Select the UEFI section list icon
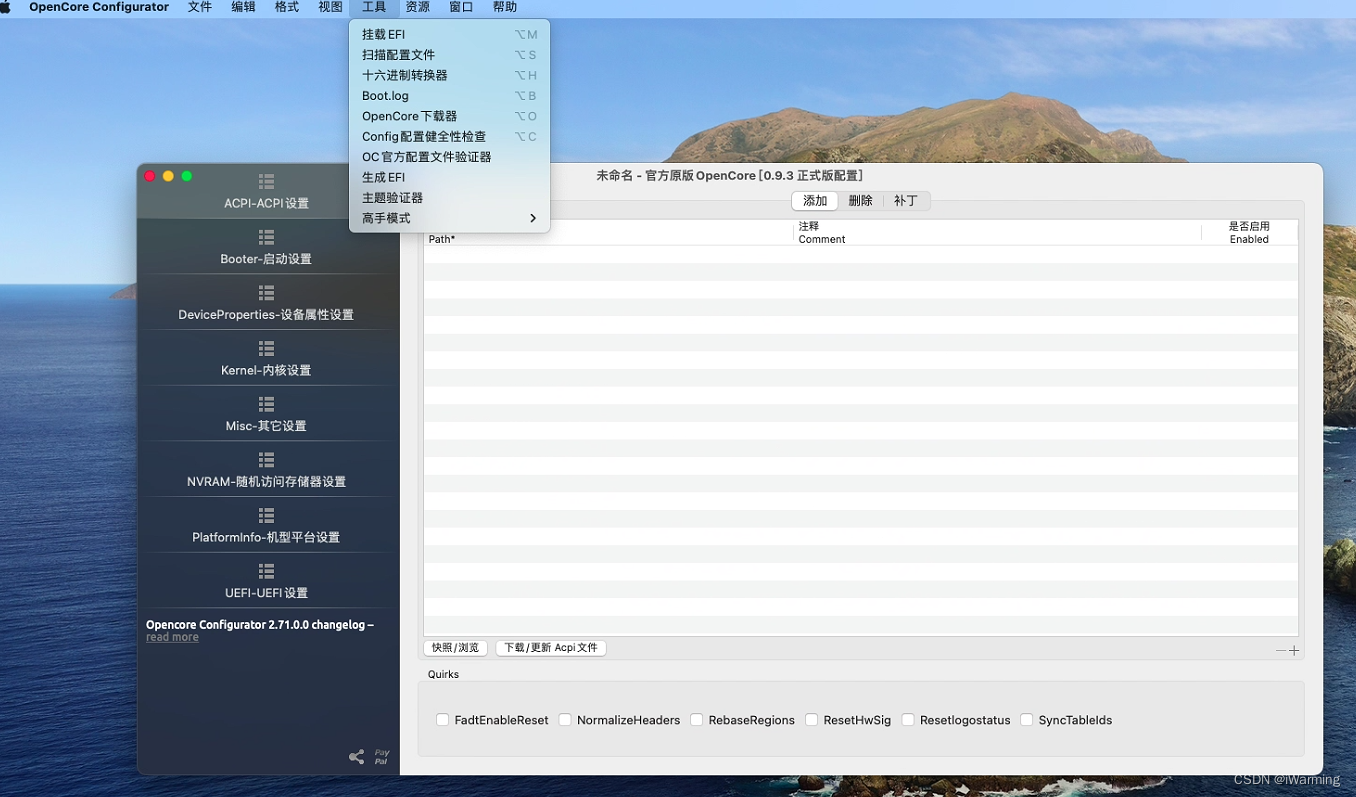 [266, 571]
